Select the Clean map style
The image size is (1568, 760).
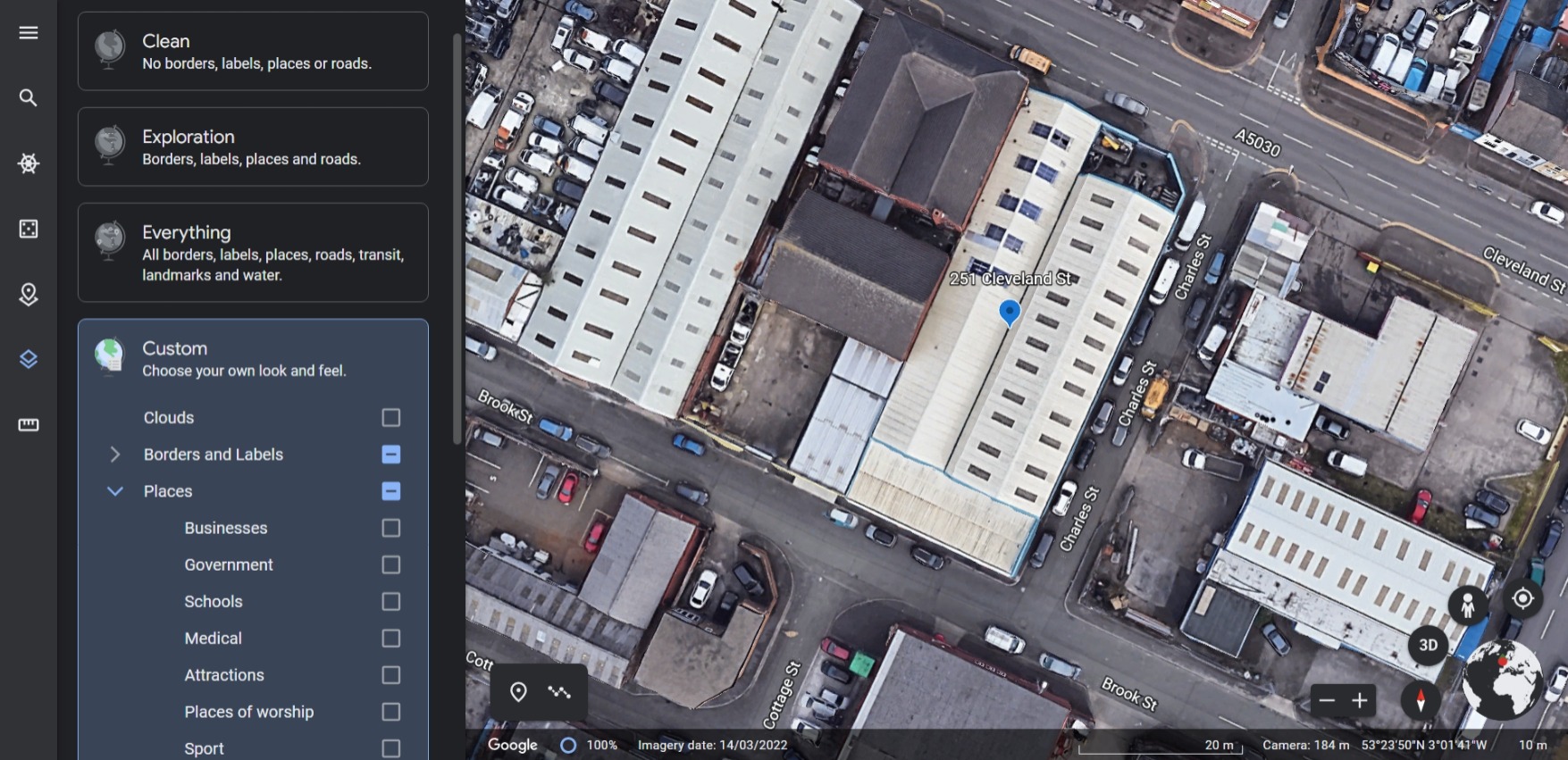[x=253, y=51]
